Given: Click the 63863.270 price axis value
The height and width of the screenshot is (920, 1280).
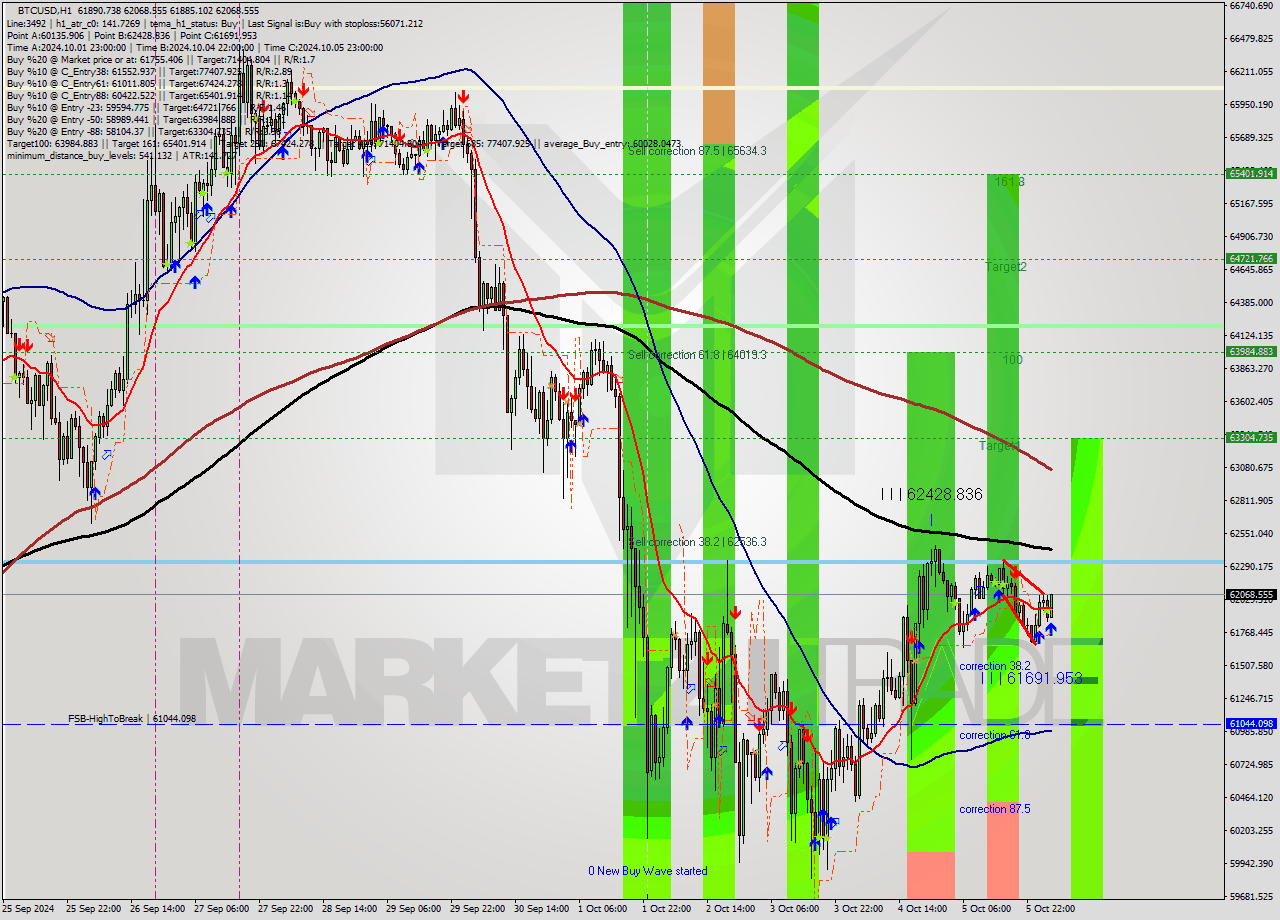Looking at the screenshot, I should [x=1251, y=368].
